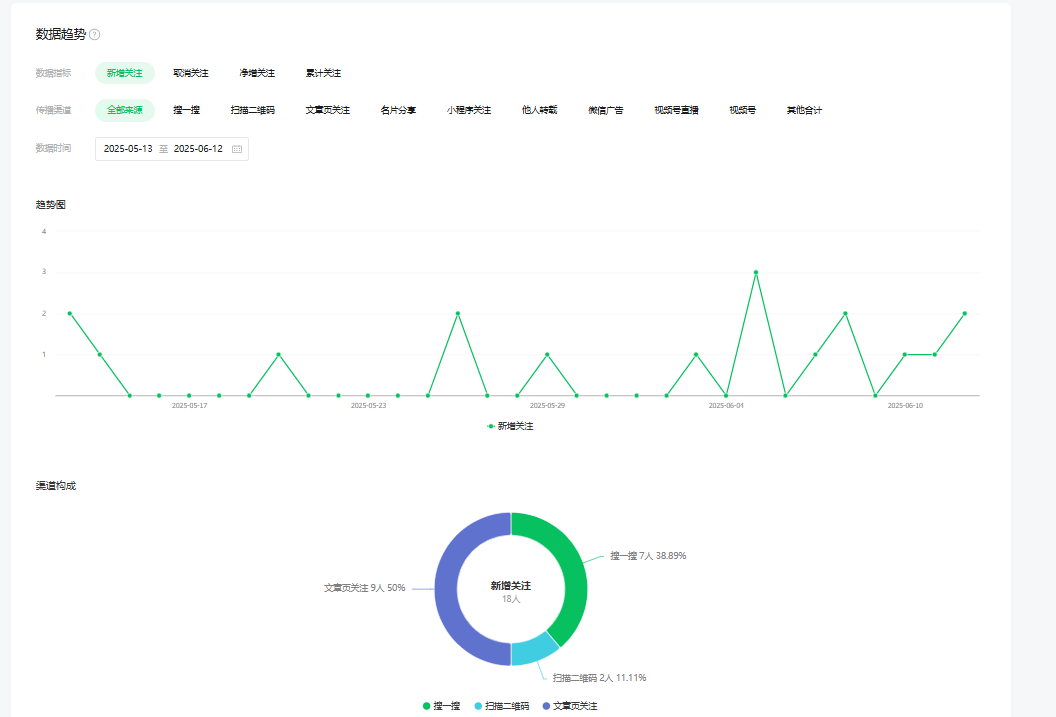The height and width of the screenshot is (717, 1056).
Task: Open the date range calendar icon
Action: (237, 149)
